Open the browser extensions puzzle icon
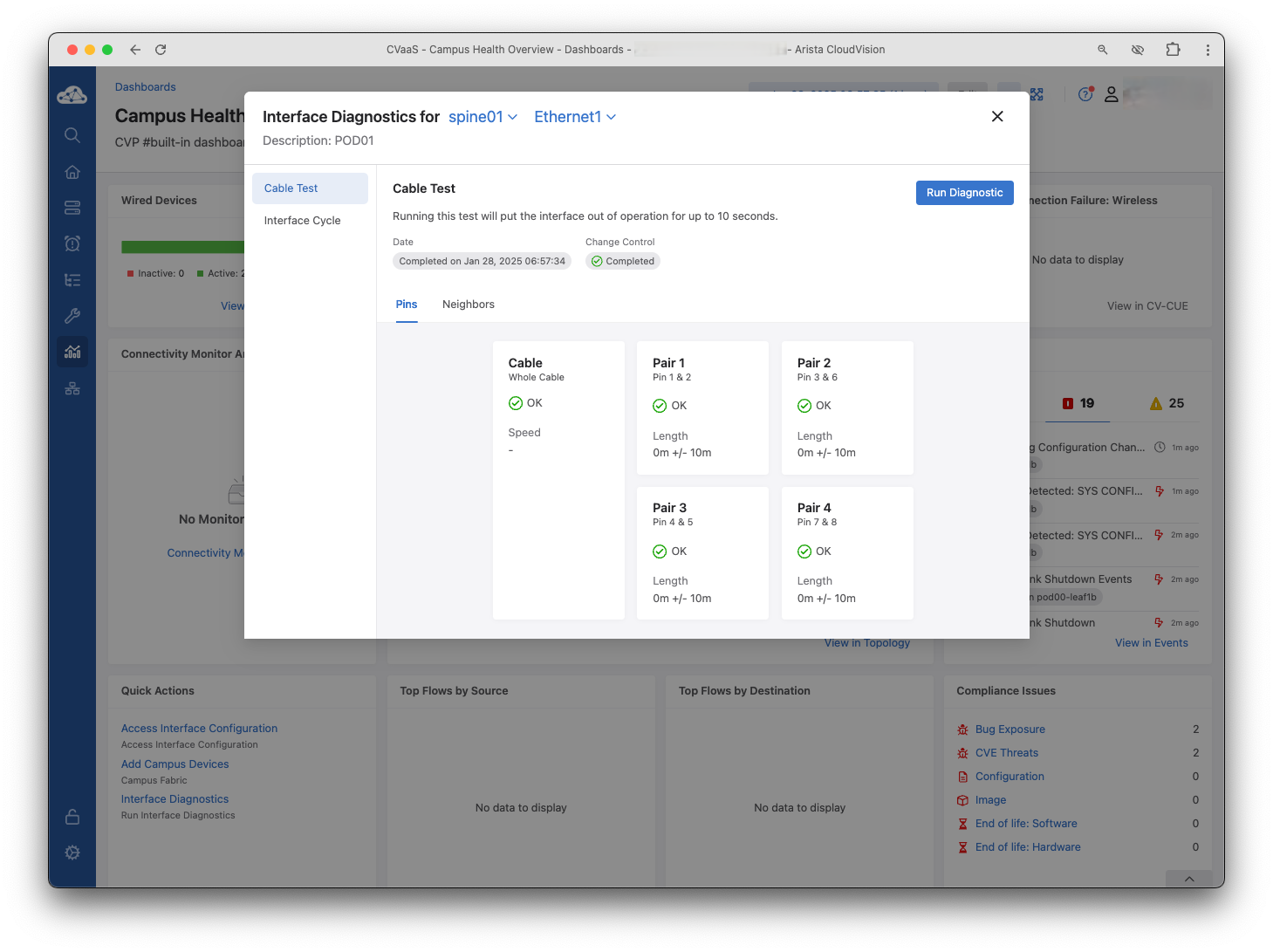Viewport: 1273px width, 952px height. coord(1173,50)
